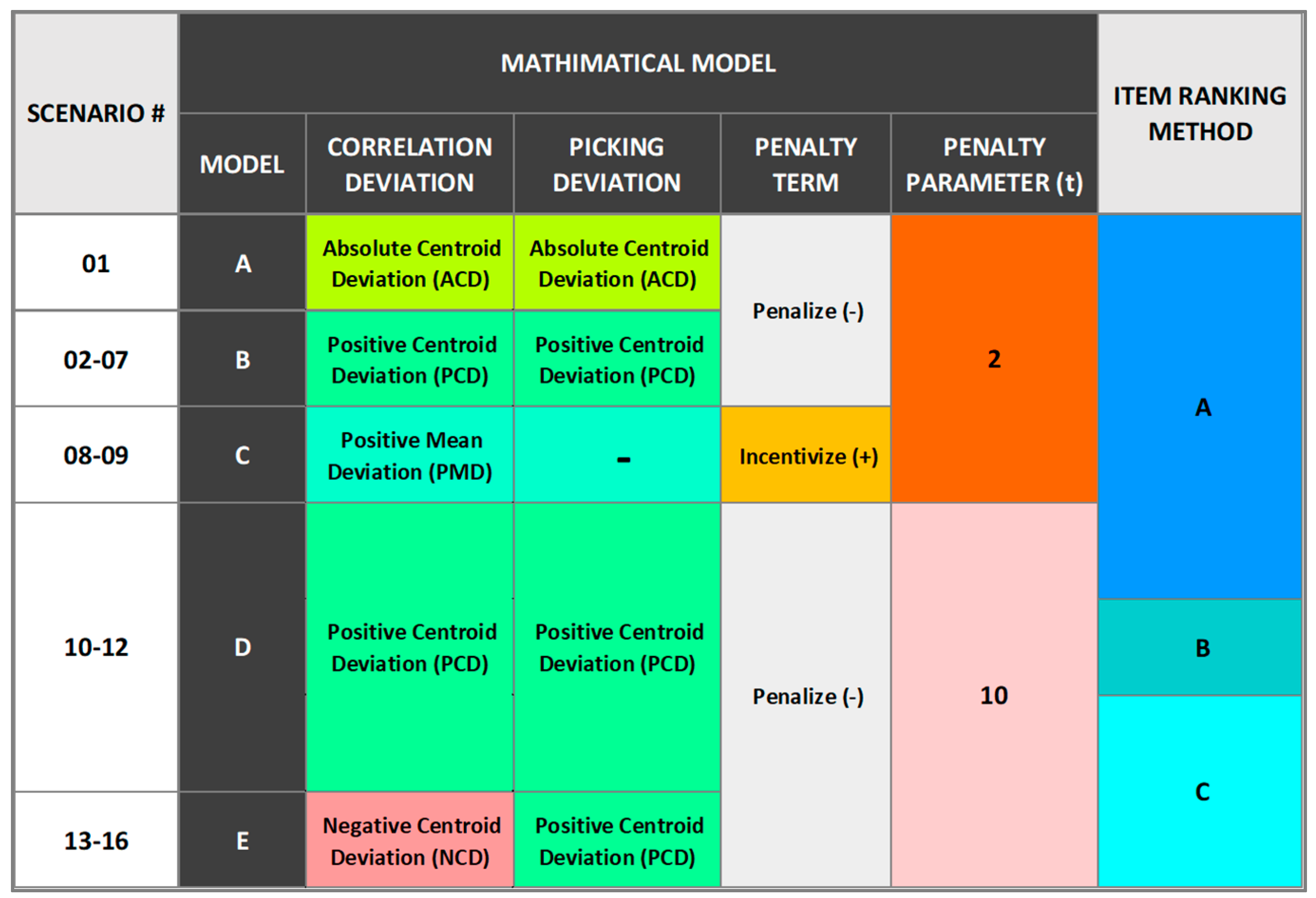1316x898 pixels.
Task: Click the SCENARIO # header cell
Action: (96, 113)
